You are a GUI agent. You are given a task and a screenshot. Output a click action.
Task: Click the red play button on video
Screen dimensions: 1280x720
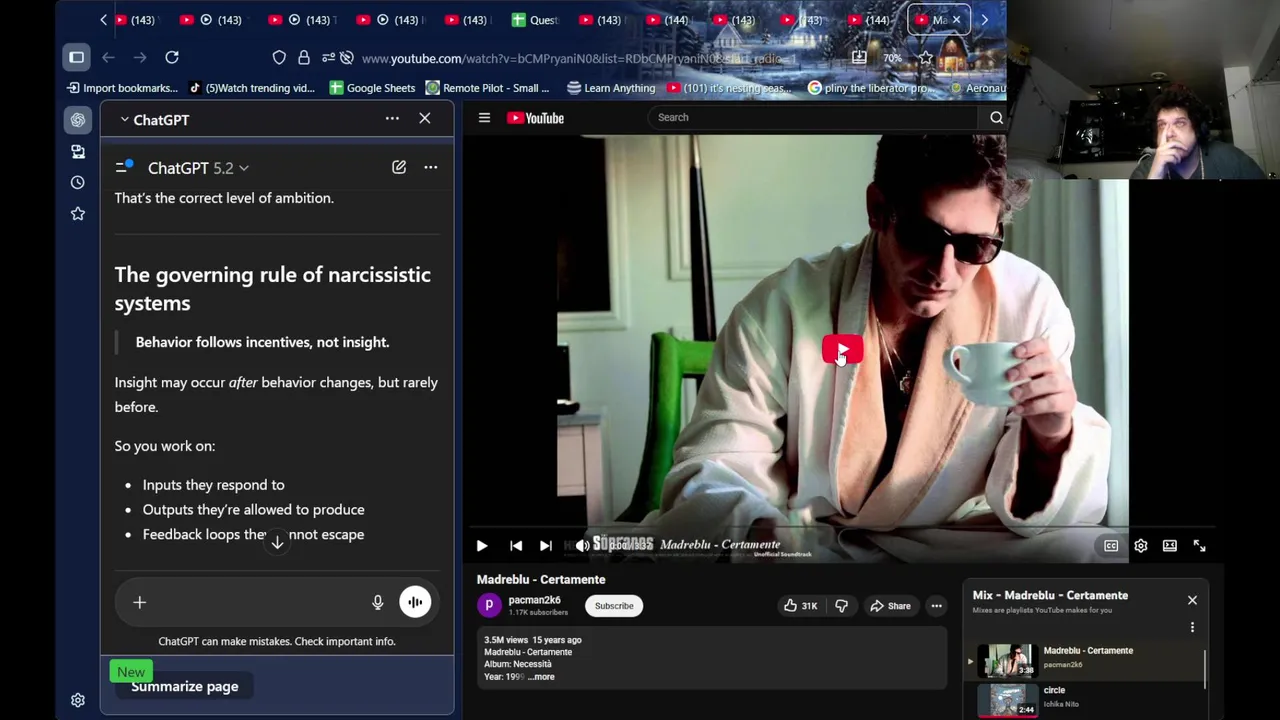tap(842, 350)
